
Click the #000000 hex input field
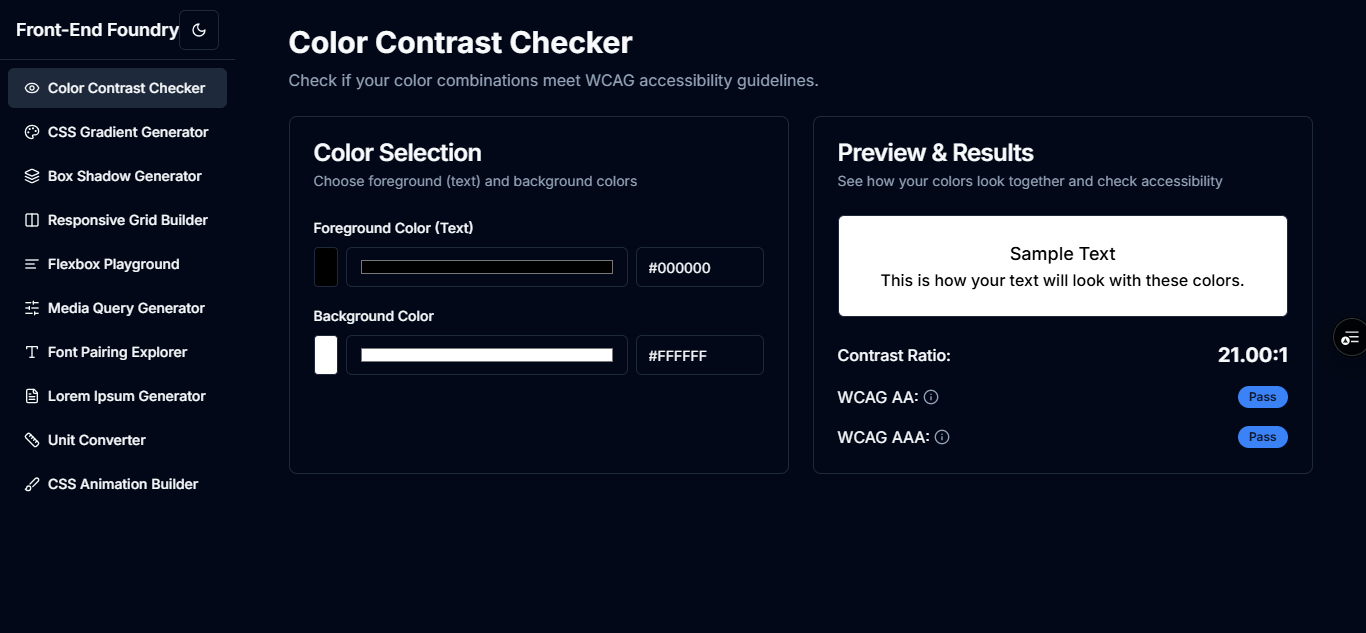699,267
